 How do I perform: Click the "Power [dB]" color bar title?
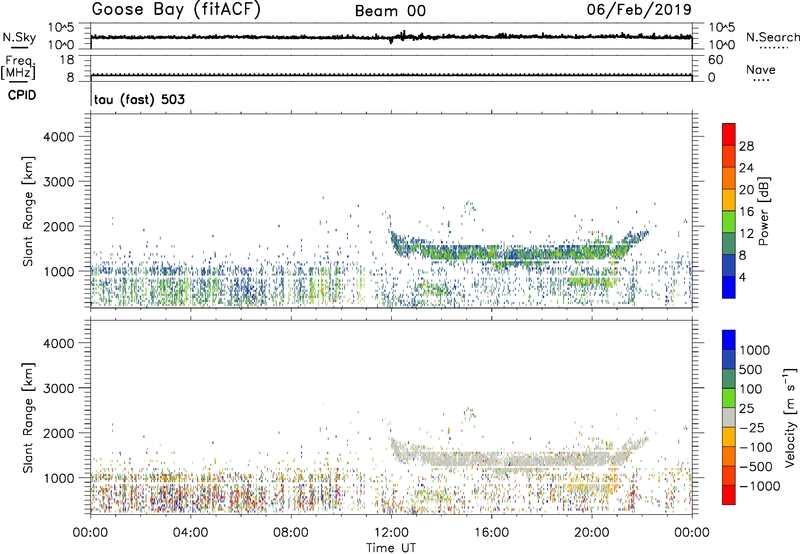tap(763, 211)
